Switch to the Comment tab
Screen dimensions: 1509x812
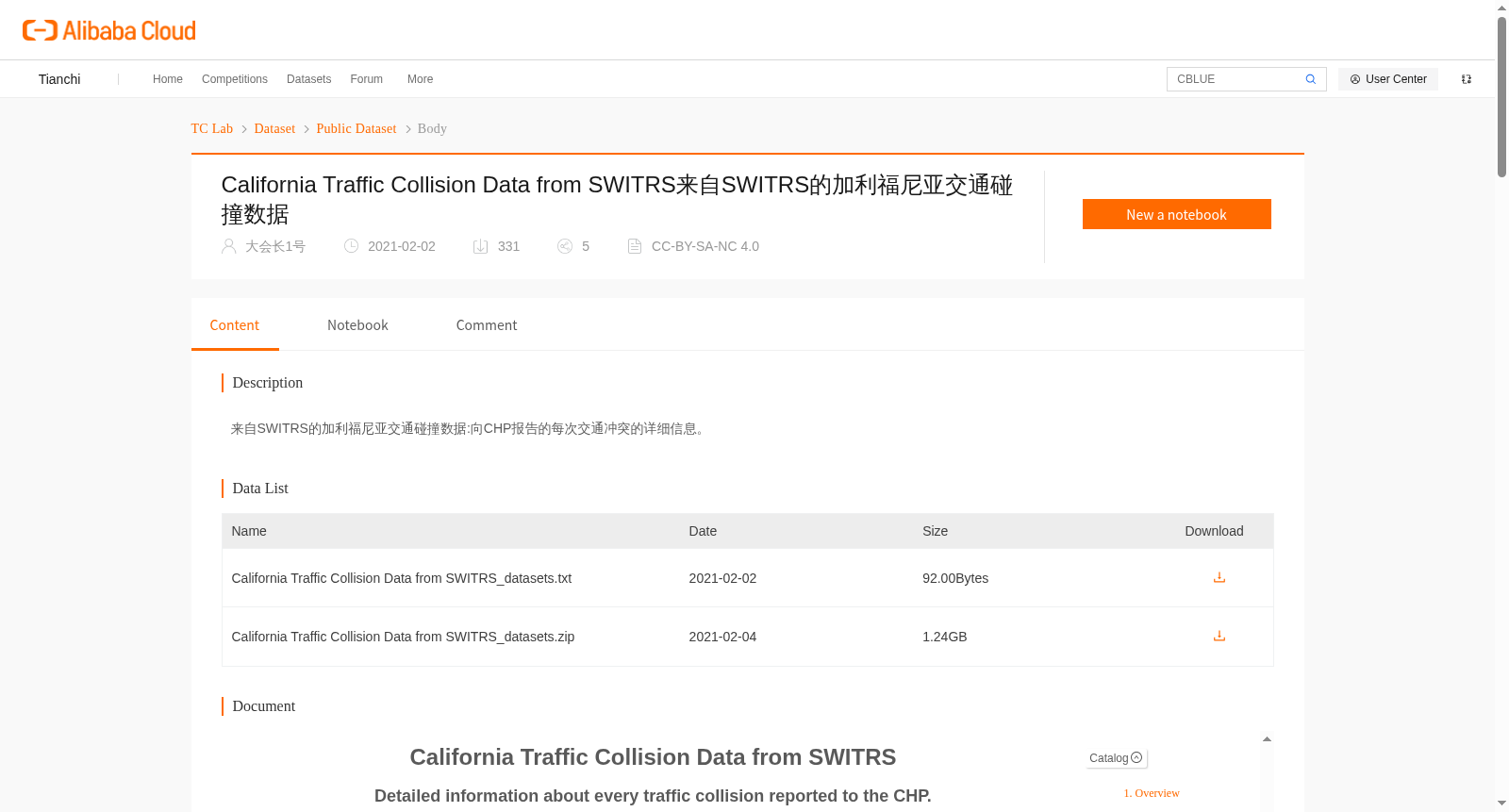click(487, 325)
